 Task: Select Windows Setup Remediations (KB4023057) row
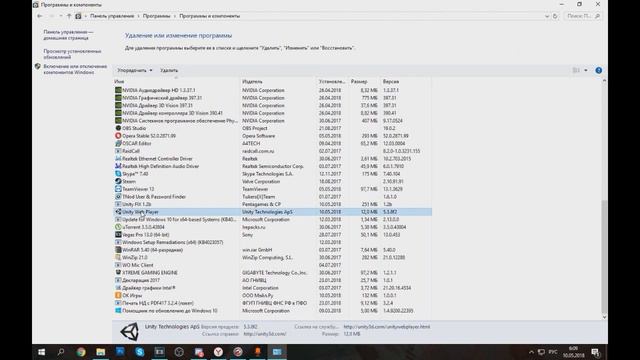point(272,242)
